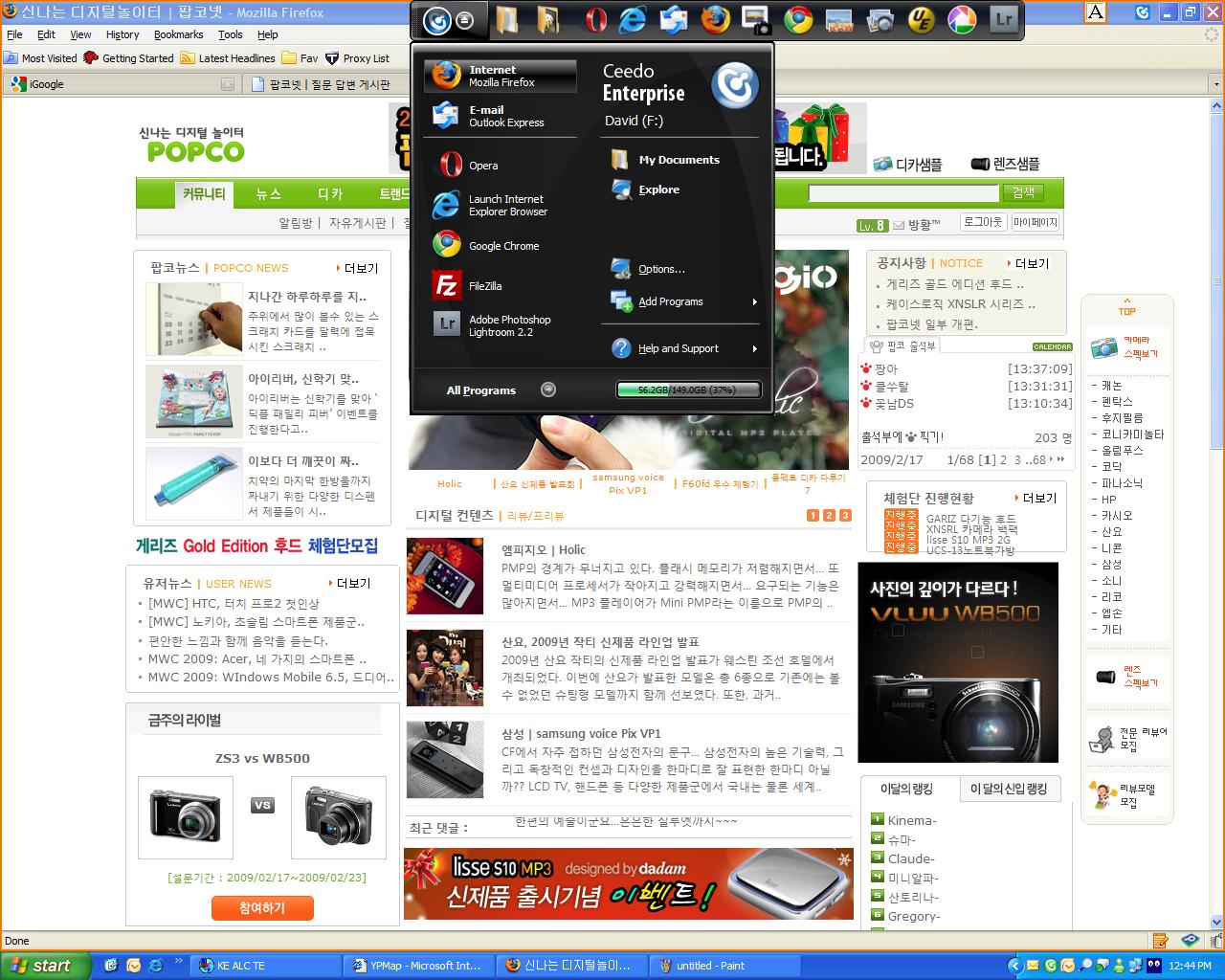Click the orange 참여하기 button
The image size is (1225, 980).
tap(262, 907)
